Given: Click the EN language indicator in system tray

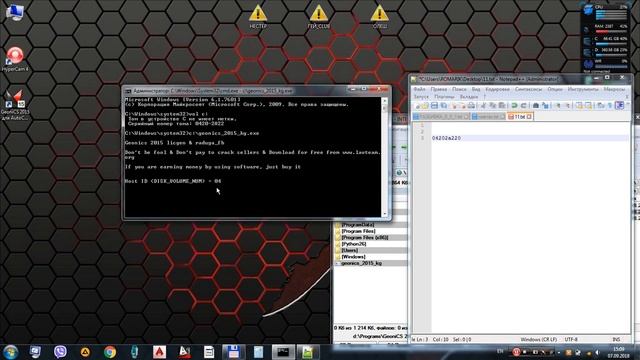Looking at the screenshot, I should (500, 351).
